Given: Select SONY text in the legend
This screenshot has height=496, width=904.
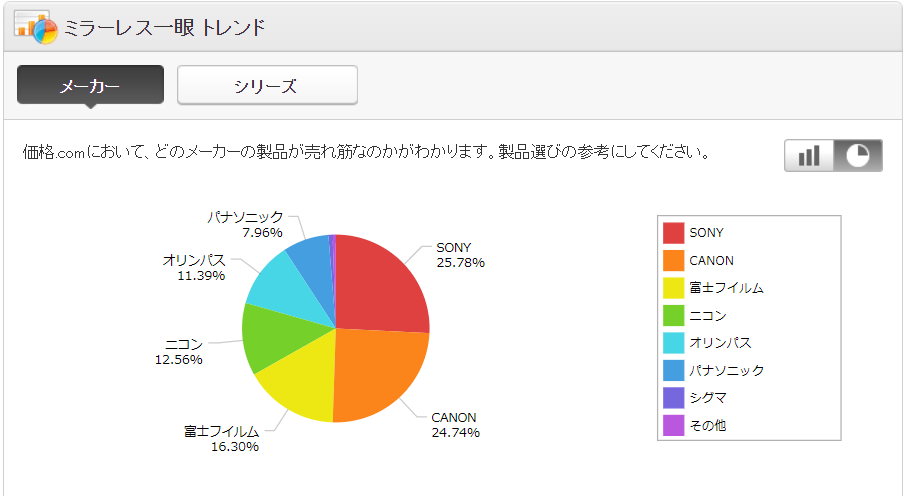Looking at the screenshot, I should (706, 233).
